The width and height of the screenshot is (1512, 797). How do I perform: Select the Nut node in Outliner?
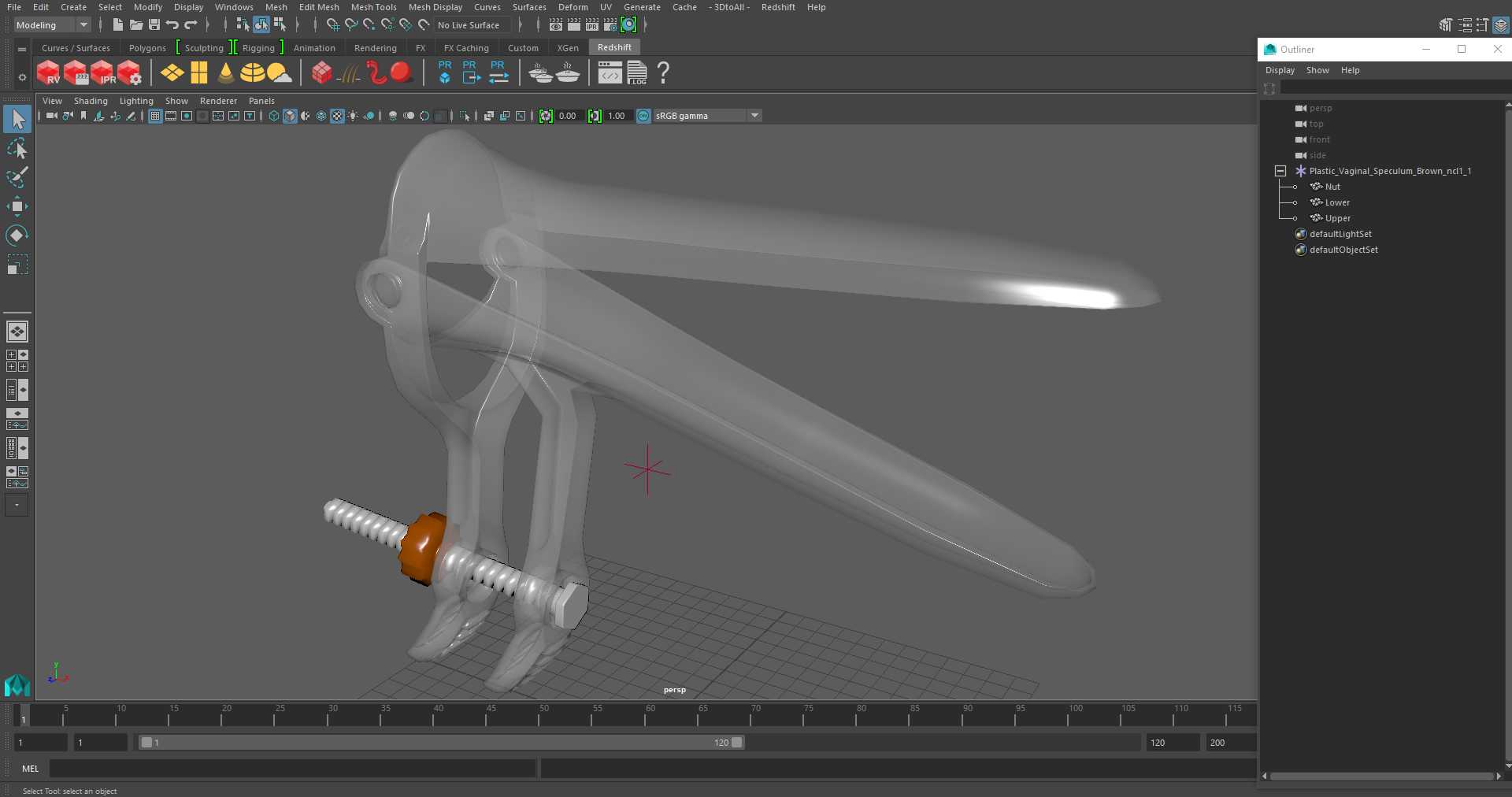(x=1332, y=187)
